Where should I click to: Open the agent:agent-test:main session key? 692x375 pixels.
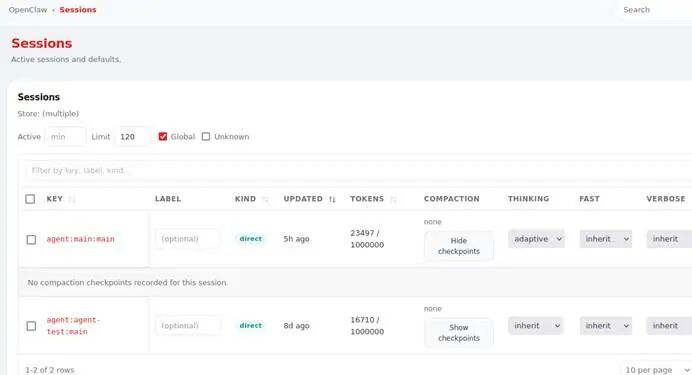point(73,326)
